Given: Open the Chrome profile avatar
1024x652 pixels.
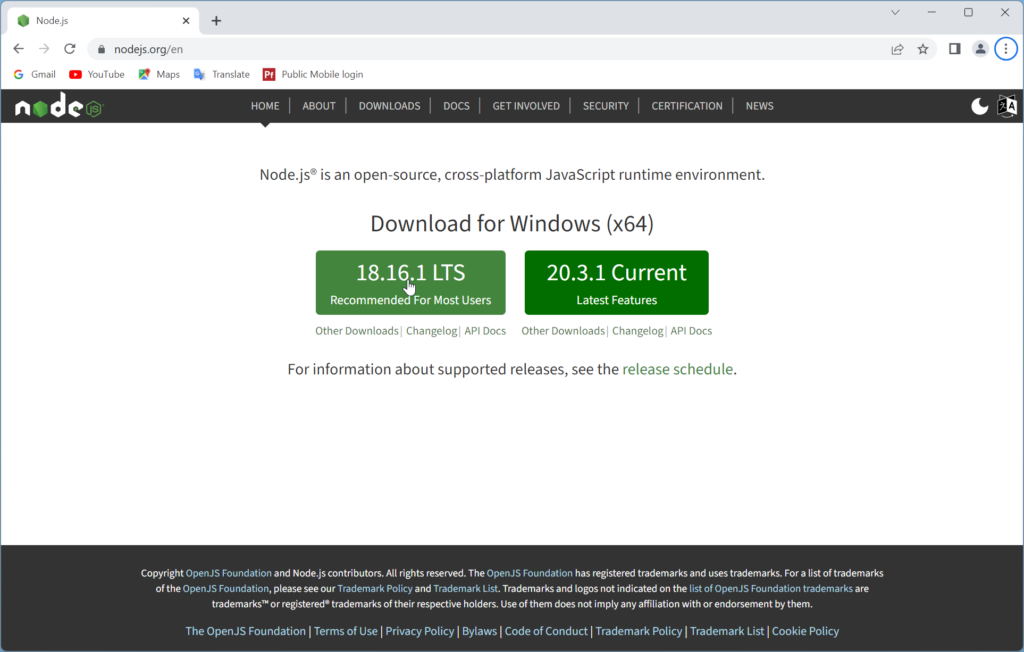Looking at the screenshot, I should coord(980,49).
